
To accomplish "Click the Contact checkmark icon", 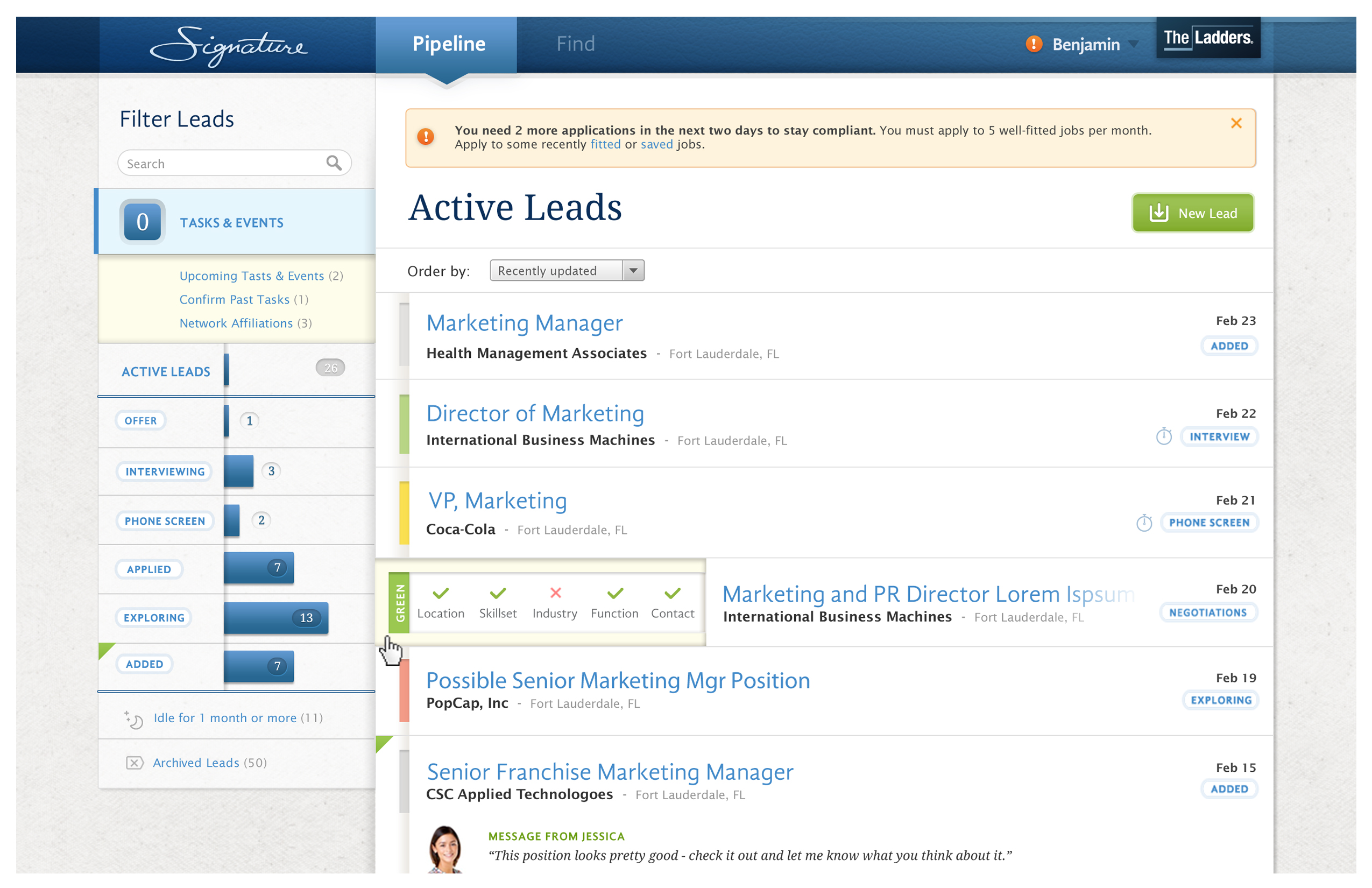I will click(x=673, y=593).
